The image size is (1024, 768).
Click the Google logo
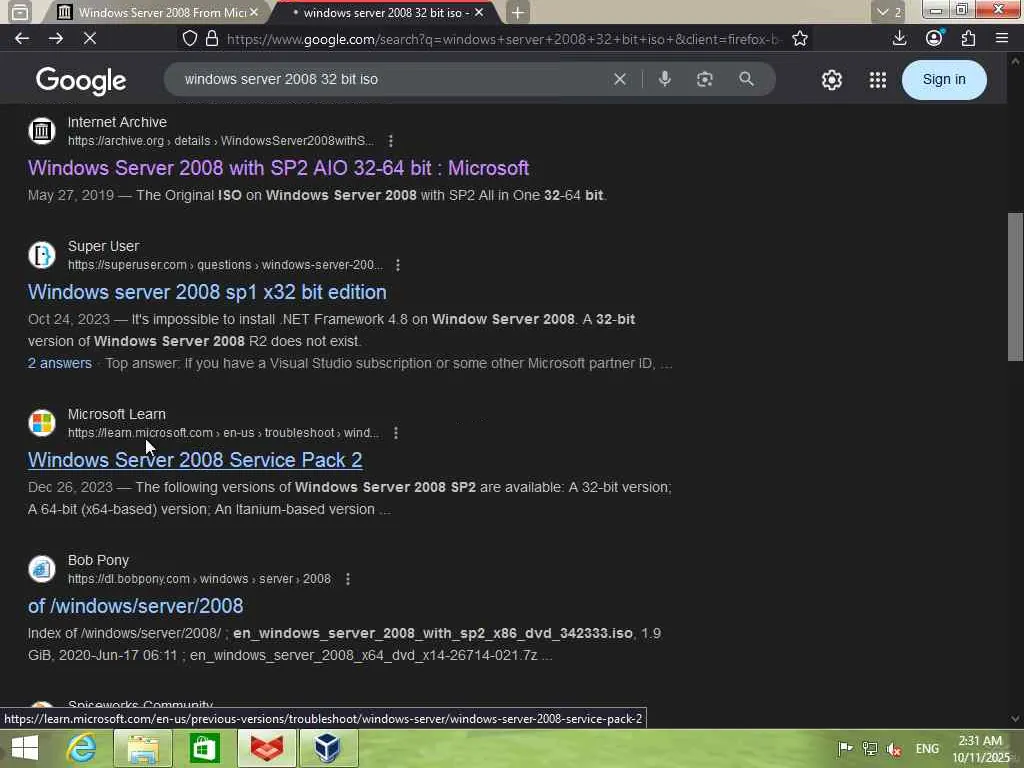(x=81, y=80)
